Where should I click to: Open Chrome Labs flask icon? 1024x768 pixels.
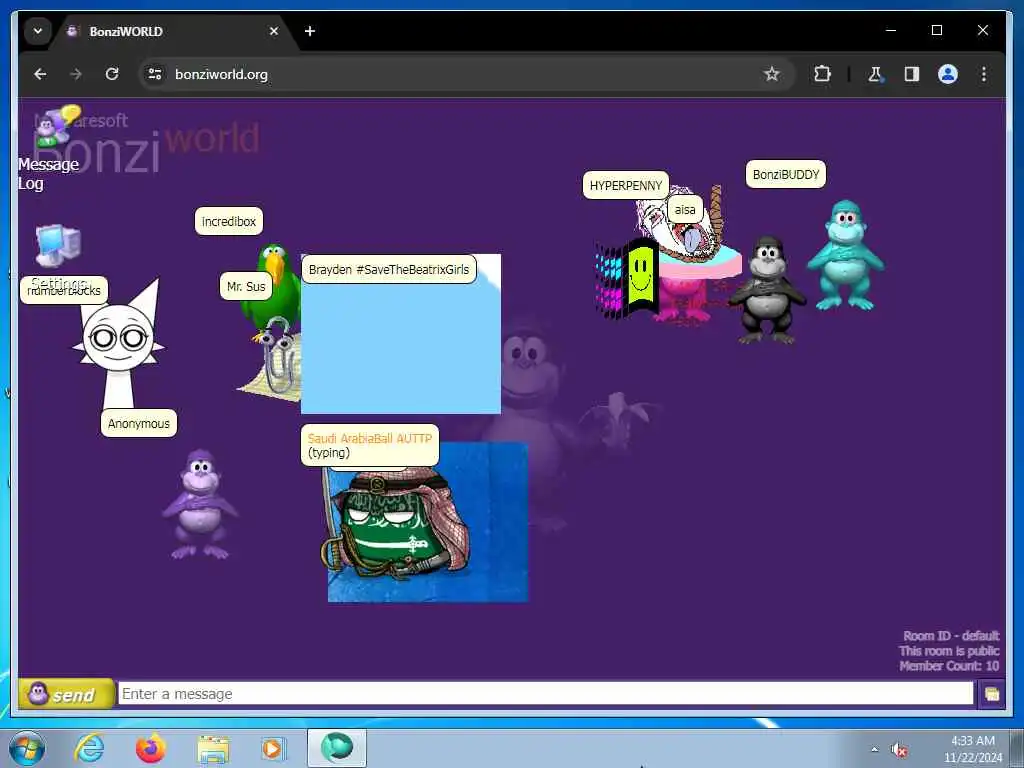[x=876, y=74]
